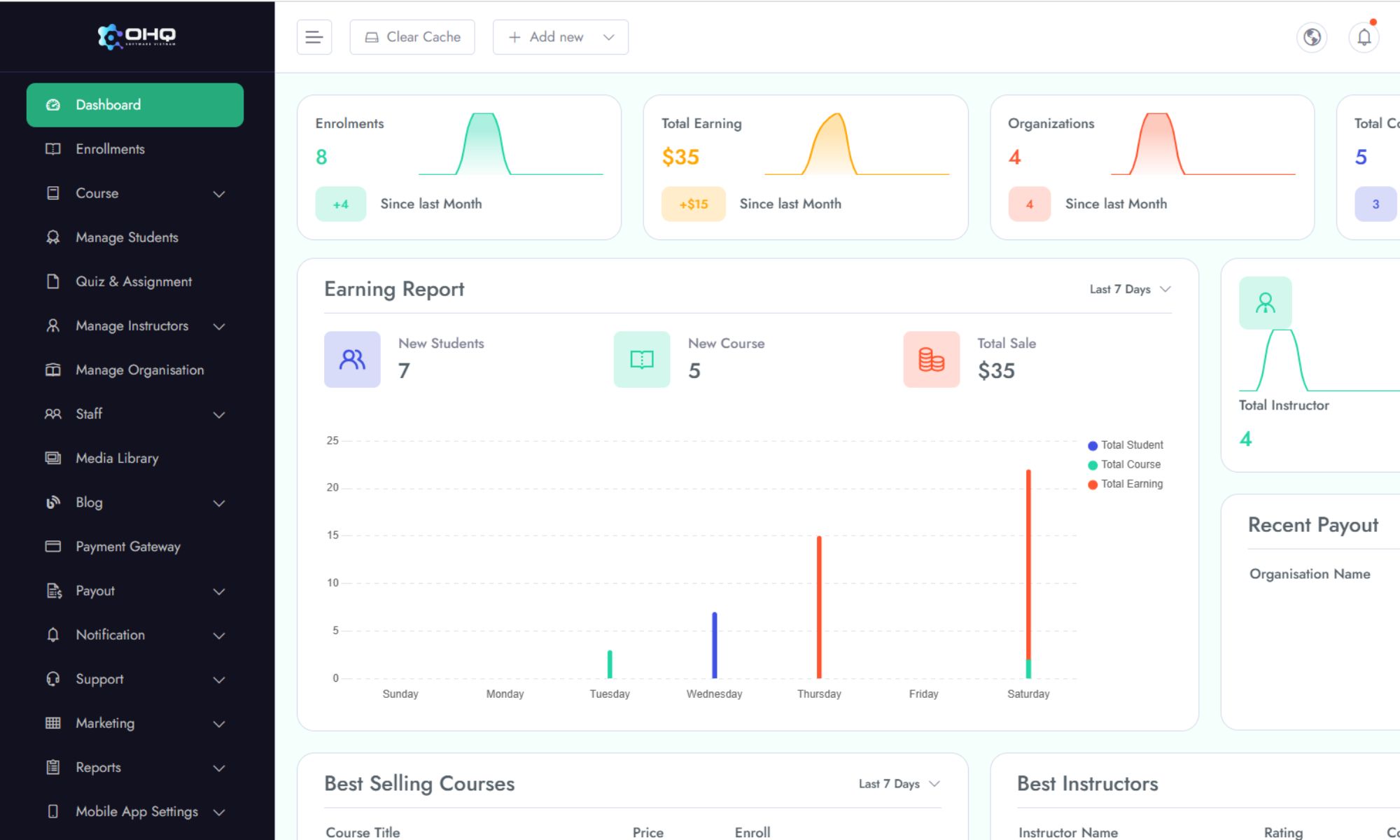The height and width of the screenshot is (840, 1400).
Task: Click the Support headset icon
Action: pyautogui.click(x=53, y=679)
